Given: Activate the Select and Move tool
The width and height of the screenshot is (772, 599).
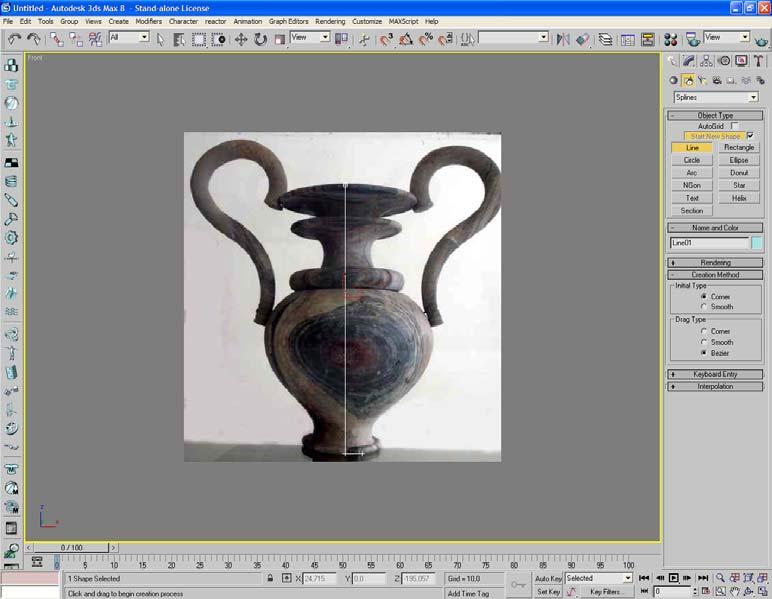Looking at the screenshot, I should pyautogui.click(x=241, y=39).
